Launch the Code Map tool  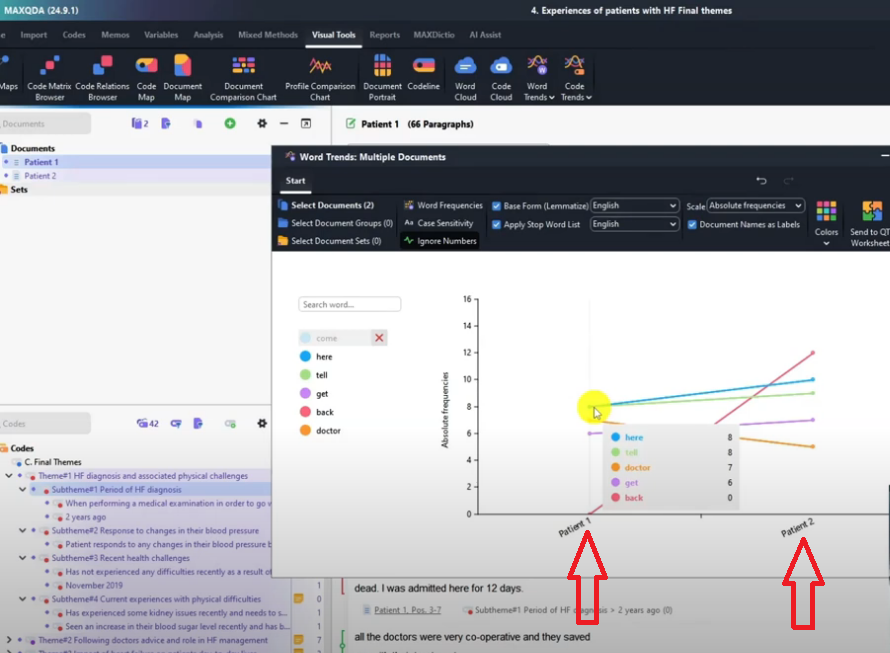point(146,78)
